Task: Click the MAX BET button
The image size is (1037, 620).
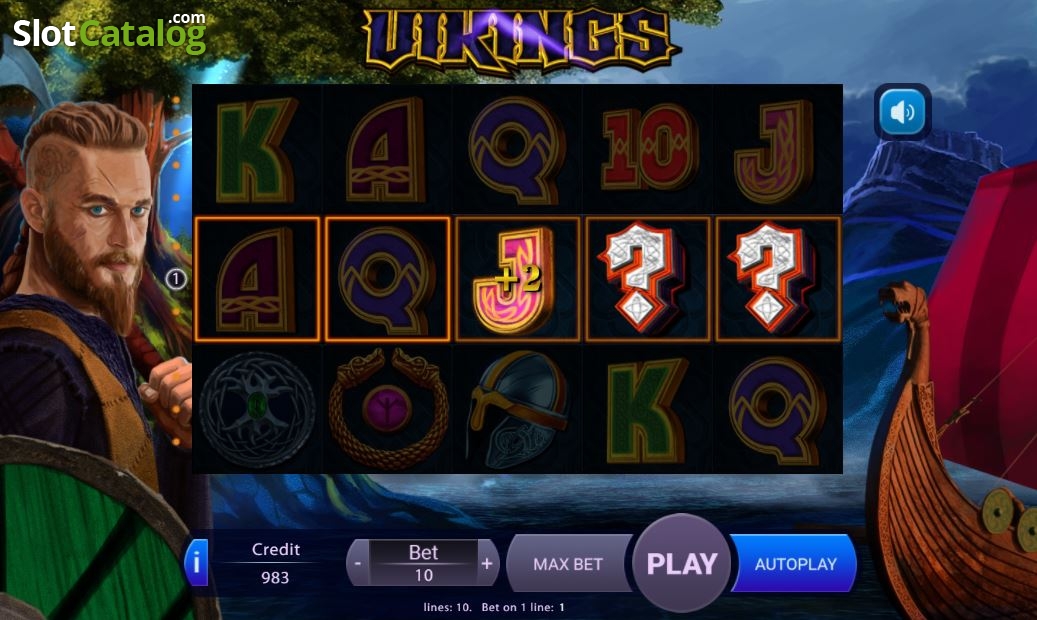Action: pyautogui.click(x=568, y=564)
